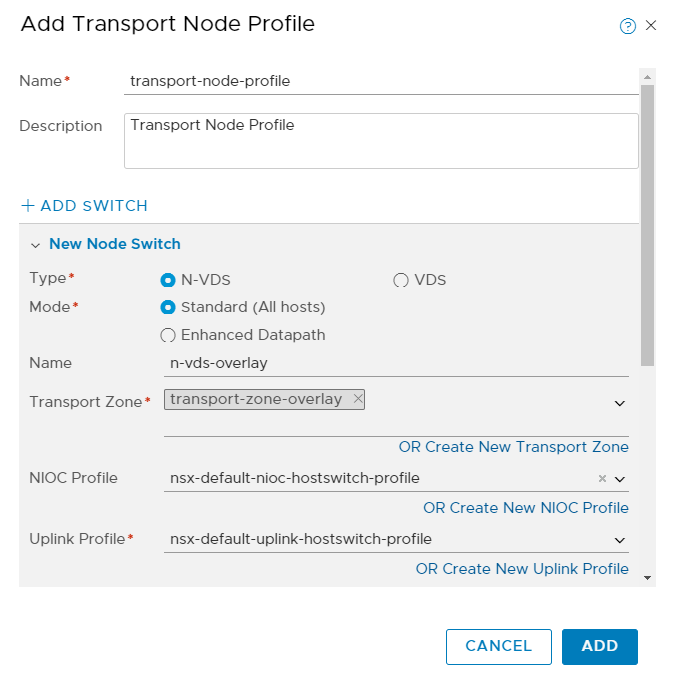This screenshot has width=674, height=676.
Task: Click OR Create New Uplink Profile link
Action: click(522, 569)
